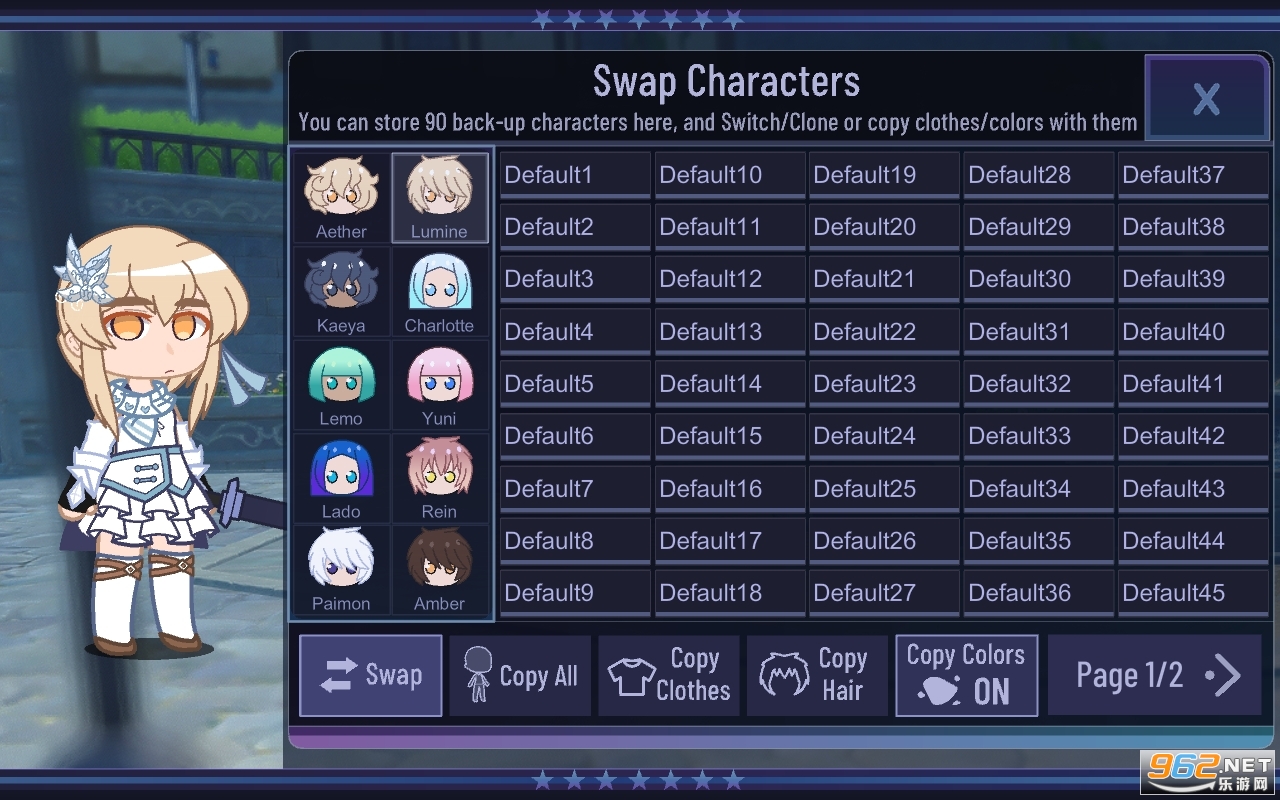This screenshot has width=1280, height=800.
Task: Select the Default1 backup slot
Action: point(575,175)
